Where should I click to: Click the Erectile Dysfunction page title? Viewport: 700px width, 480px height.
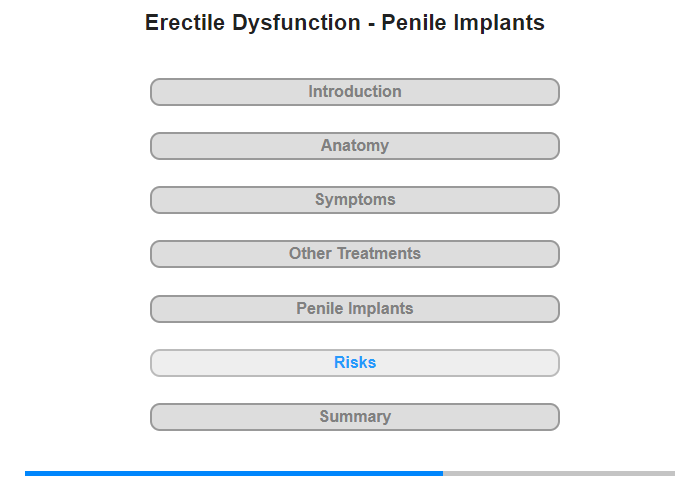pos(345,23)
